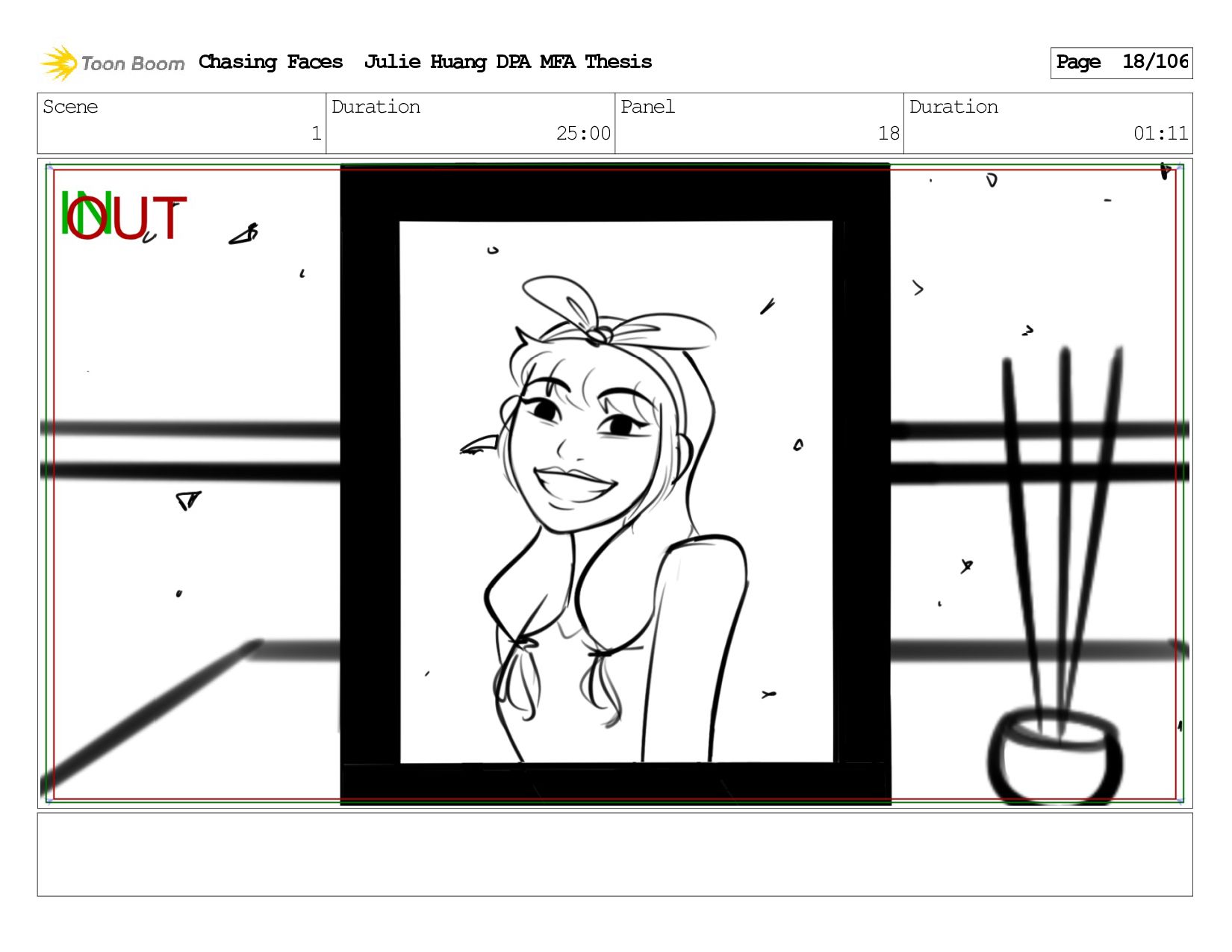Viewport: 1232px width, 952px height.
Task: Click the panel number value '18'
Action: point(889,134)
